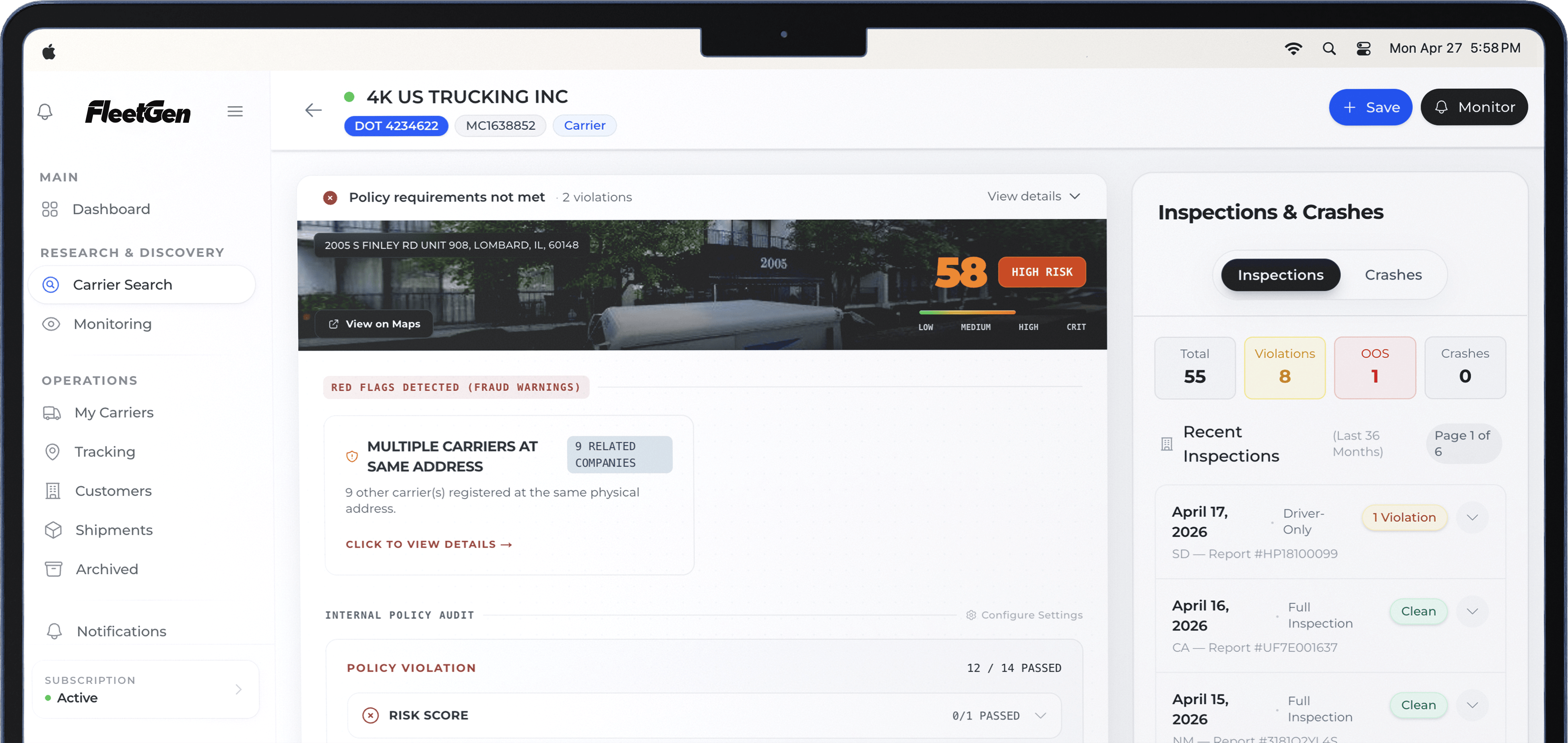The height and width of the screenshot is (743, 1568).
Task: Click the Monitor button
Action: (x=1474, y=108)
